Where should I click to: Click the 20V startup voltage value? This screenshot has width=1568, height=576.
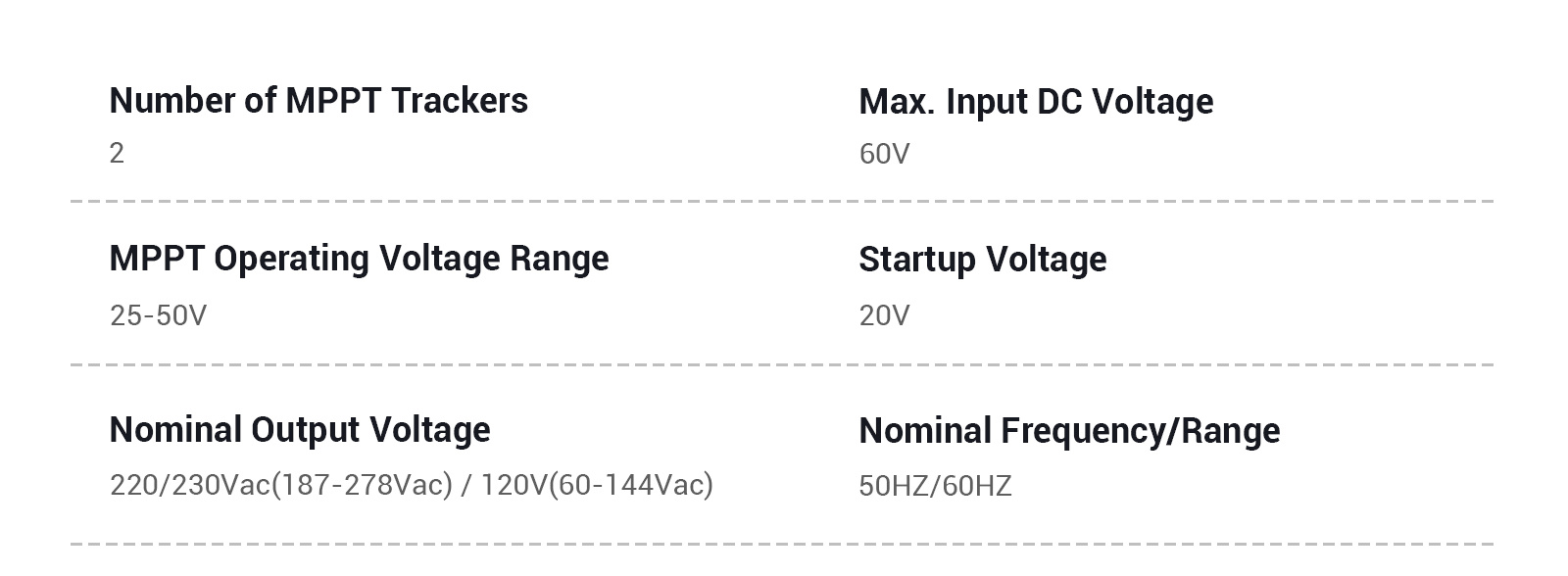click(884, 315)
